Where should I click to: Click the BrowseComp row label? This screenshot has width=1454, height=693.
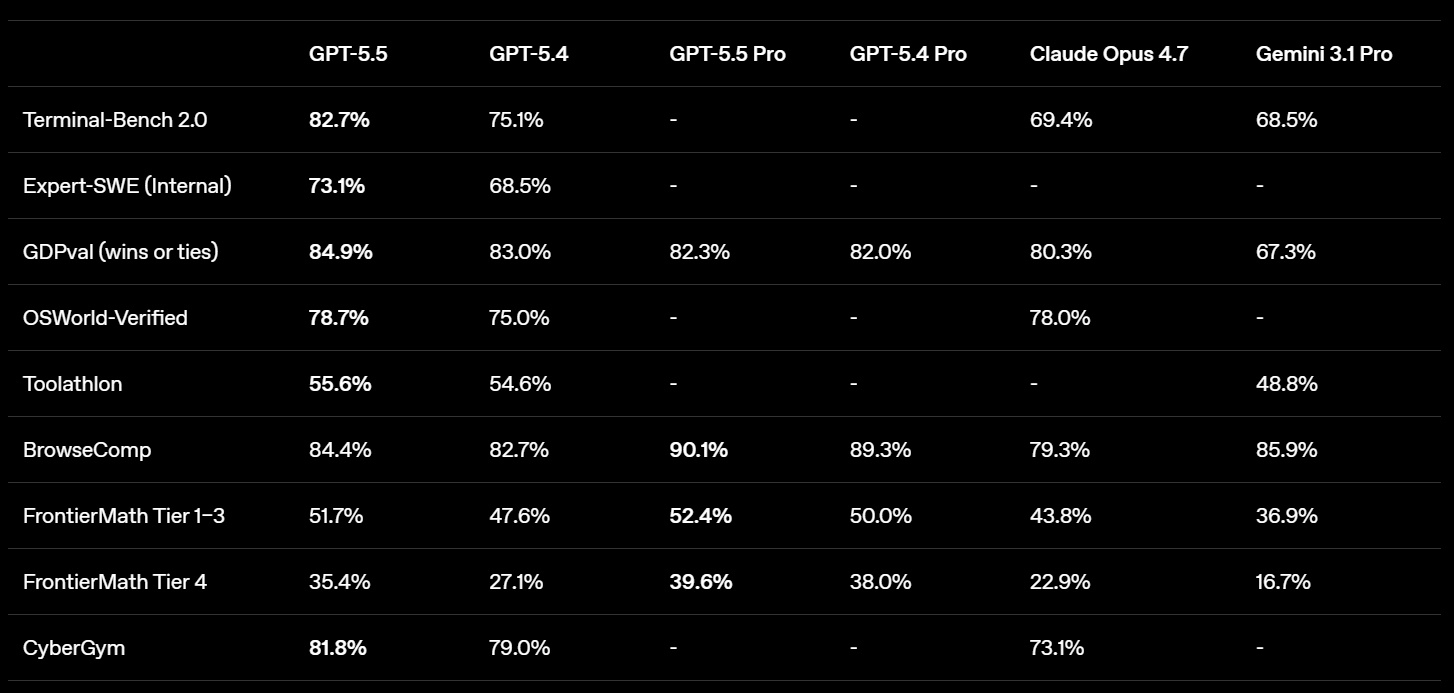click(87, 450)
